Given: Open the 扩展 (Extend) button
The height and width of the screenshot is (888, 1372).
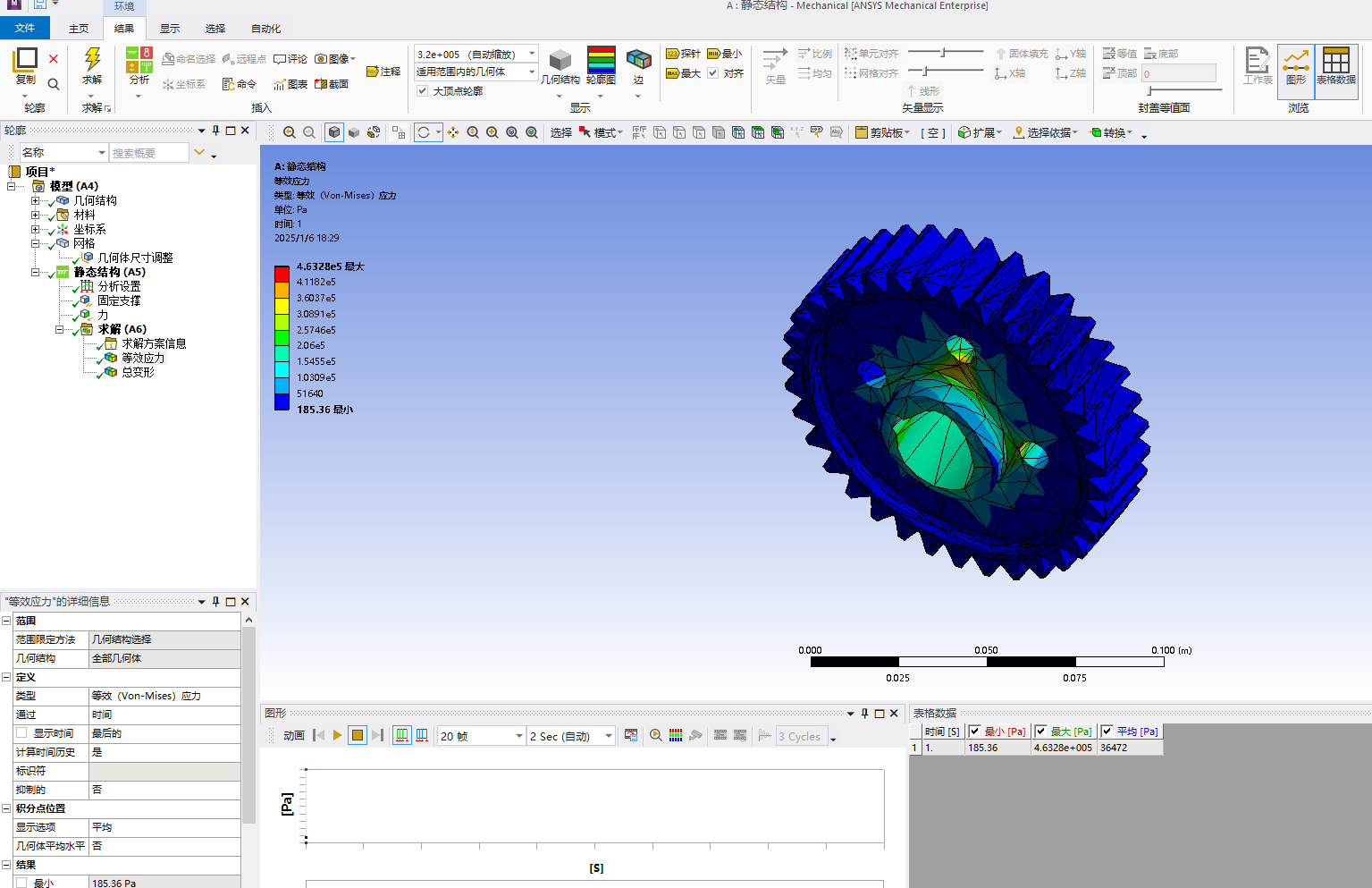Looking at the screenshot, I should coord(980,132).
